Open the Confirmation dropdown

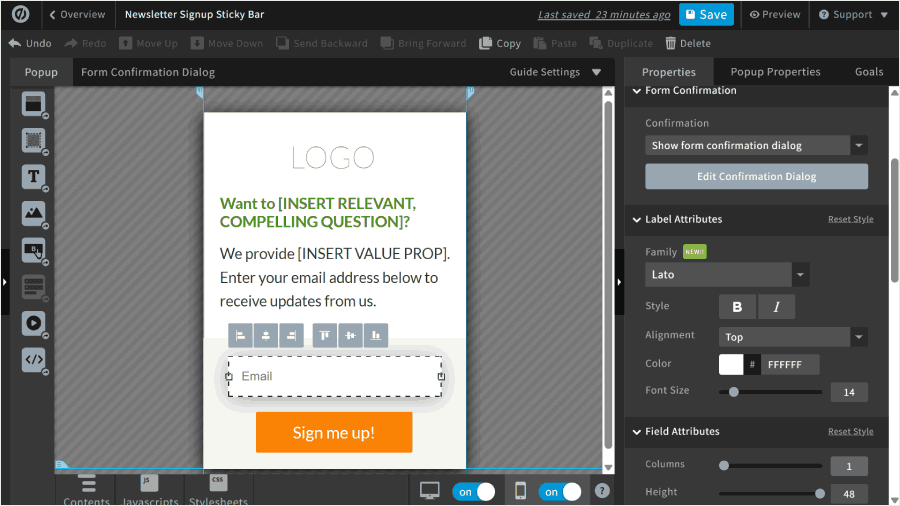pos(756,145)
